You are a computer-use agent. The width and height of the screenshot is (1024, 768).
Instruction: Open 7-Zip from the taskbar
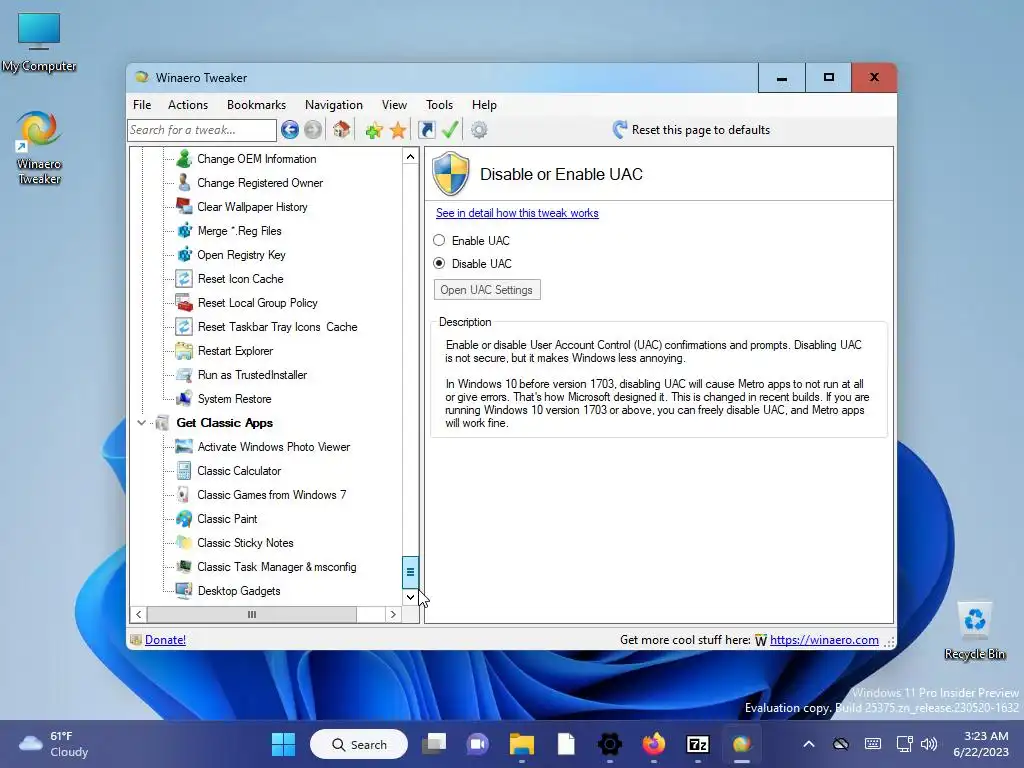(x=697, y=744)
